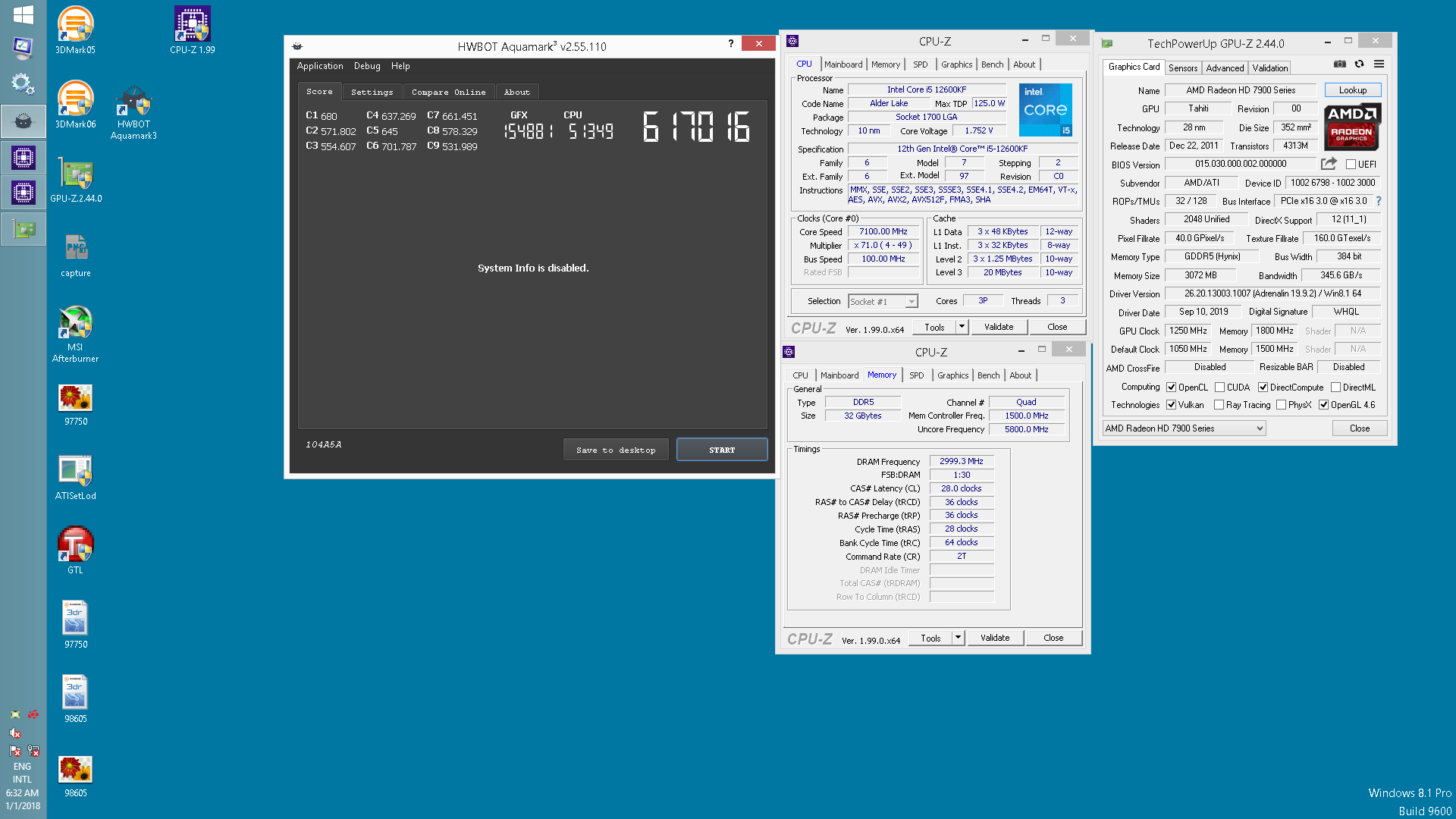Open the 98605 3dr result file
Image resolution: width=1456 pixels, height=819 pixels.
click(x=75, y=699)
